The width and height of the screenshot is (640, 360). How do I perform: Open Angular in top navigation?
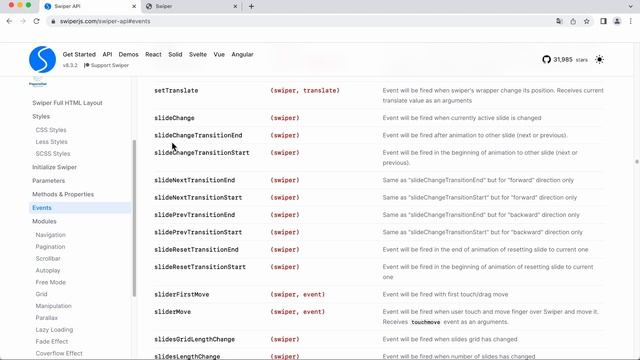pyautogui.click(x=242, y=54)
